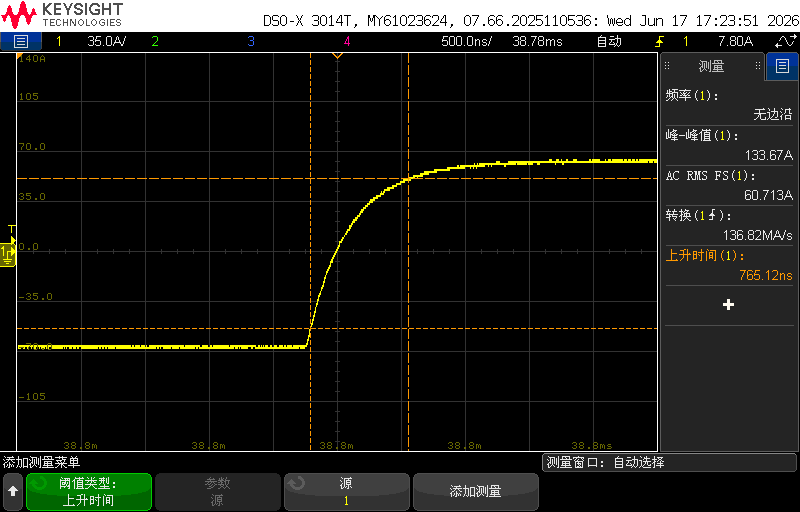Click the 136.82MA/s slew rate value
Image resolution: width=800 pixels, height=512 pixels.
[757, 235]
